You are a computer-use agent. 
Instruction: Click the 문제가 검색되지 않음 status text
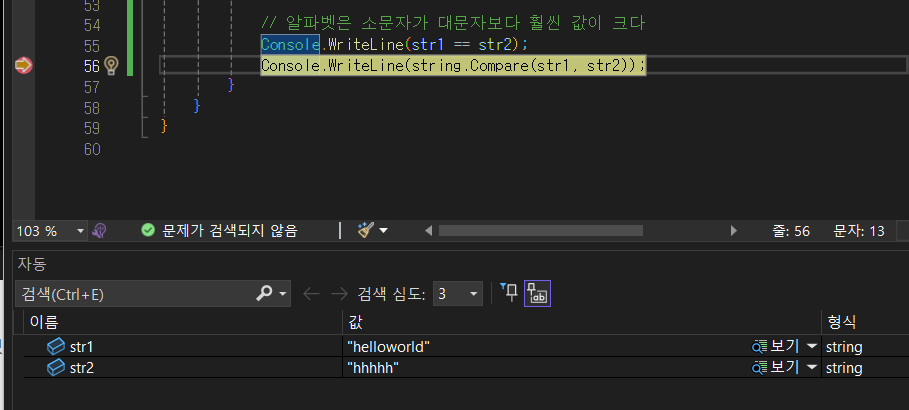point(230,231)
